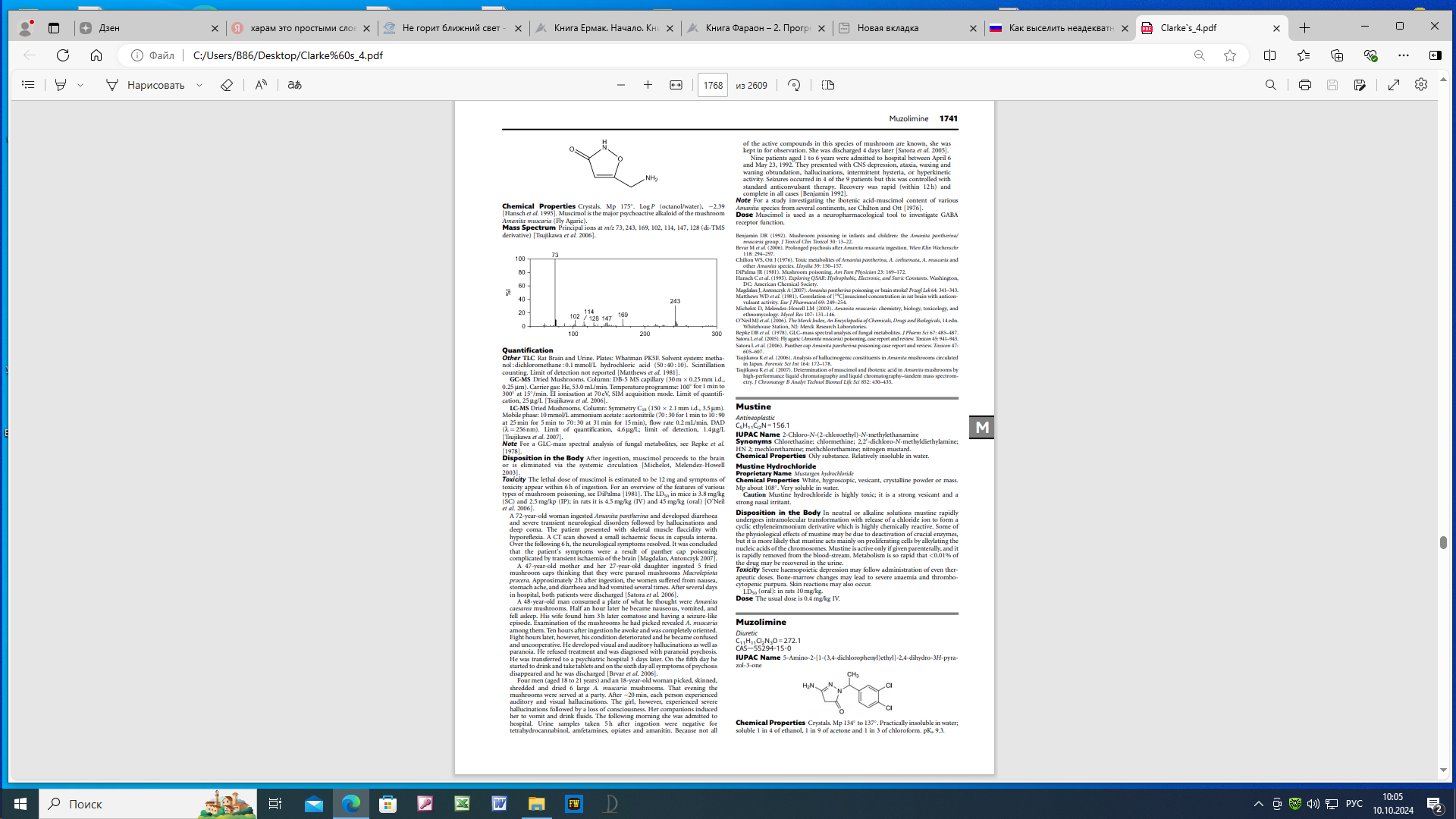Screen dimensions: 1456x819
Task: Toggle split screen view
Action: point(1270,55)
